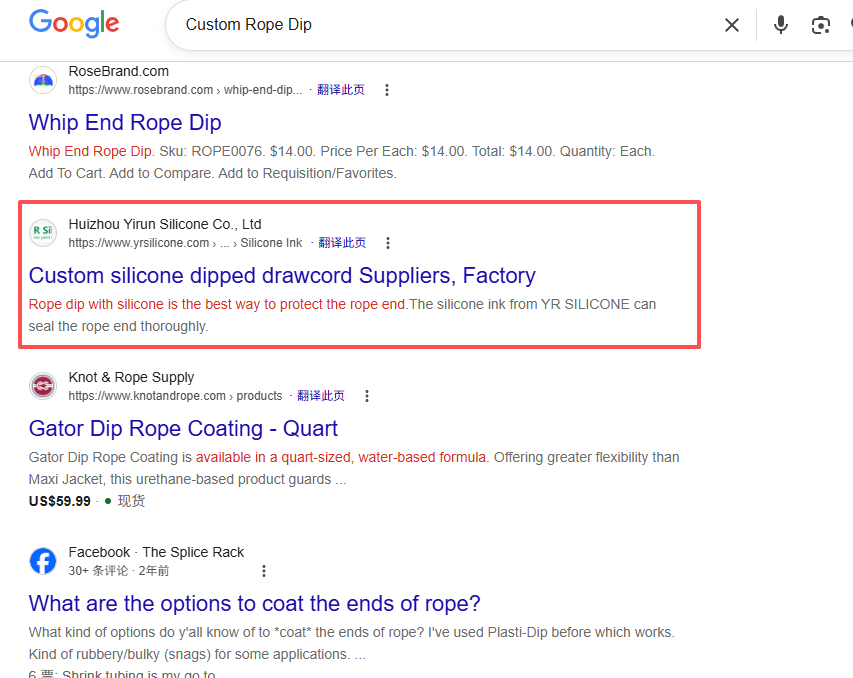Open Whip End Rope Dip result
The width and height of the screenshot is (853, 678).
click(125, 122)
